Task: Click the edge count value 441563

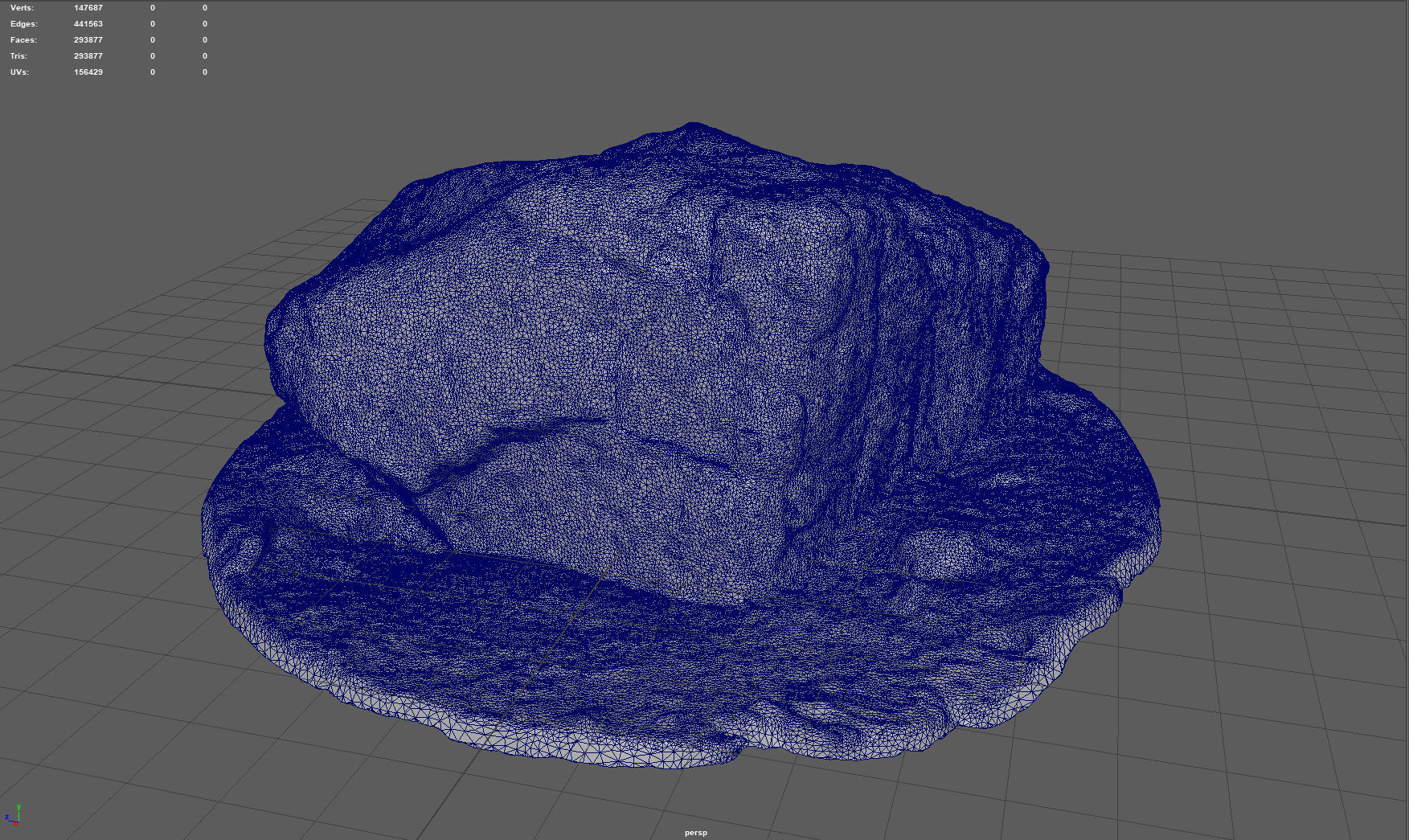Action: pyautogui.click(x=88, y=24)
